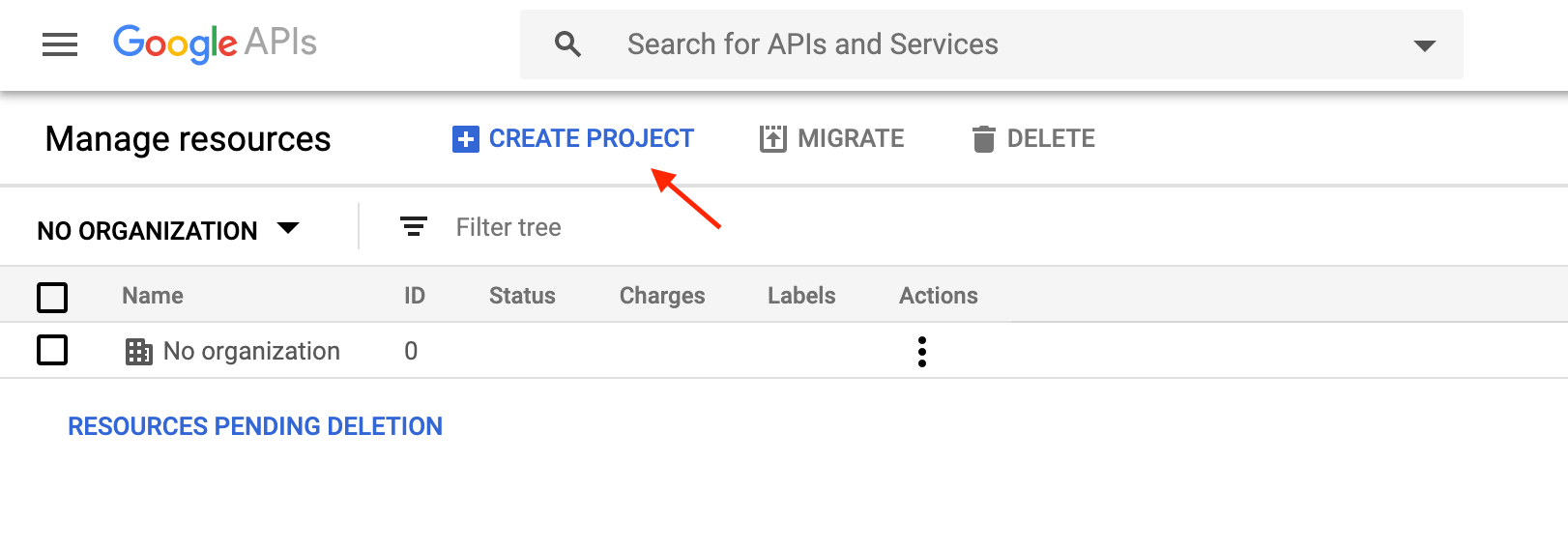Click the CREATE PROJECT button
The width and height of the screenshot is (1568, 549).
[573, 139]
